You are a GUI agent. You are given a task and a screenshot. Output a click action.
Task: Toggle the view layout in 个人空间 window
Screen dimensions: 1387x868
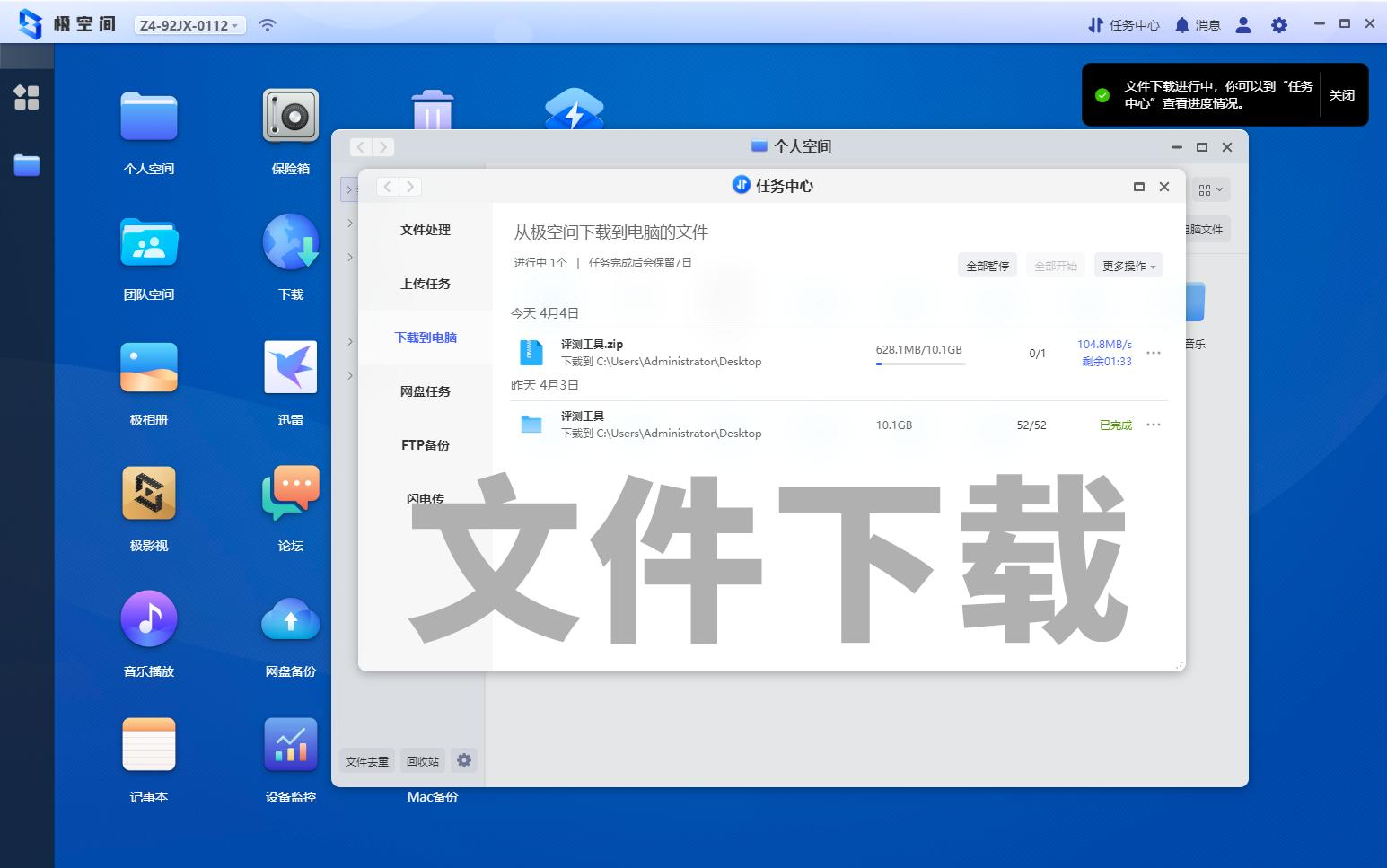[x=1209, y=189]
